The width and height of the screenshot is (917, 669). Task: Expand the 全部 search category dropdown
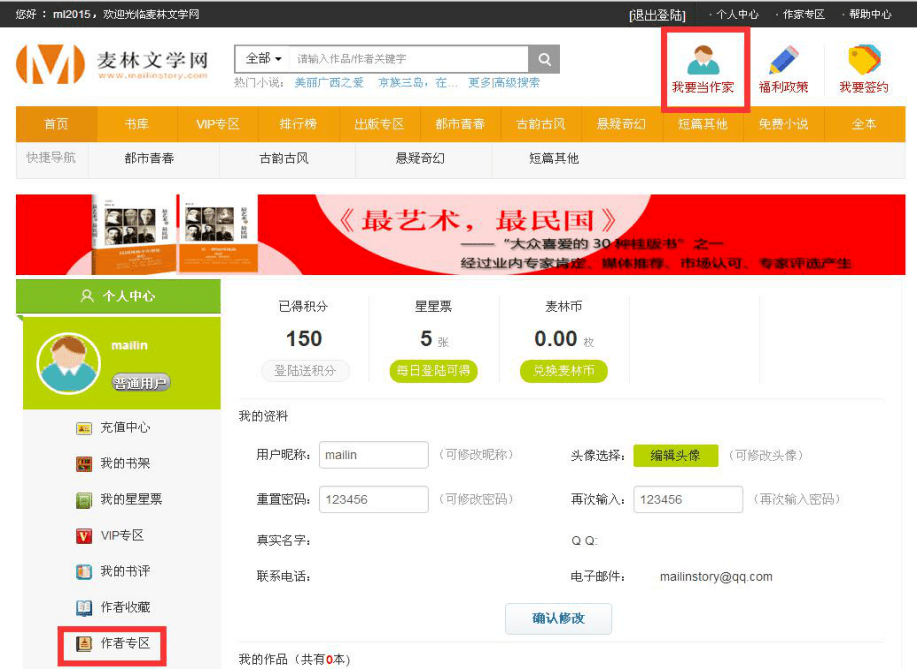[263, 59]
